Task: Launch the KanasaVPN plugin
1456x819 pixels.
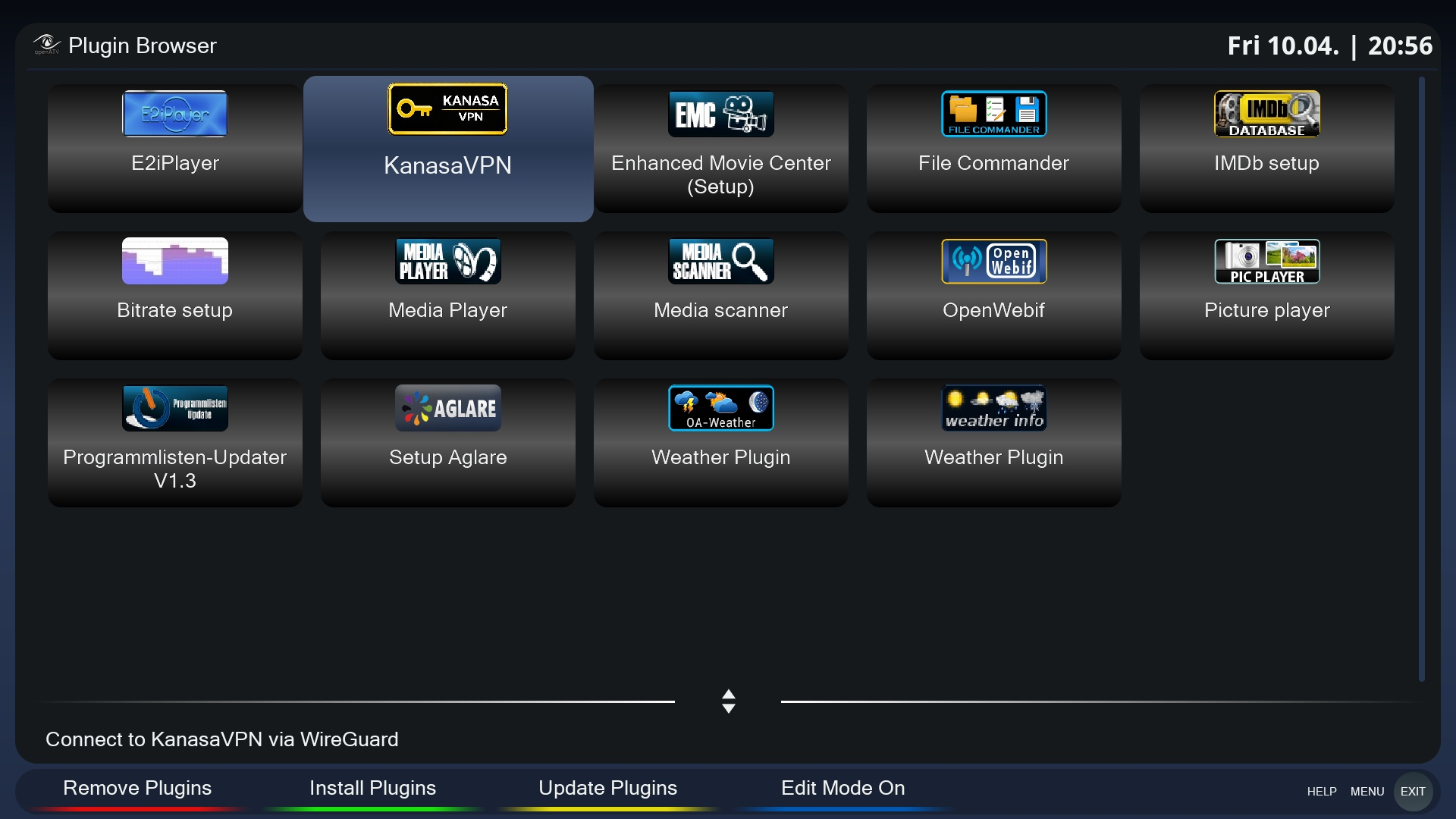Action: pyautogui.click(x=447, y=149)
